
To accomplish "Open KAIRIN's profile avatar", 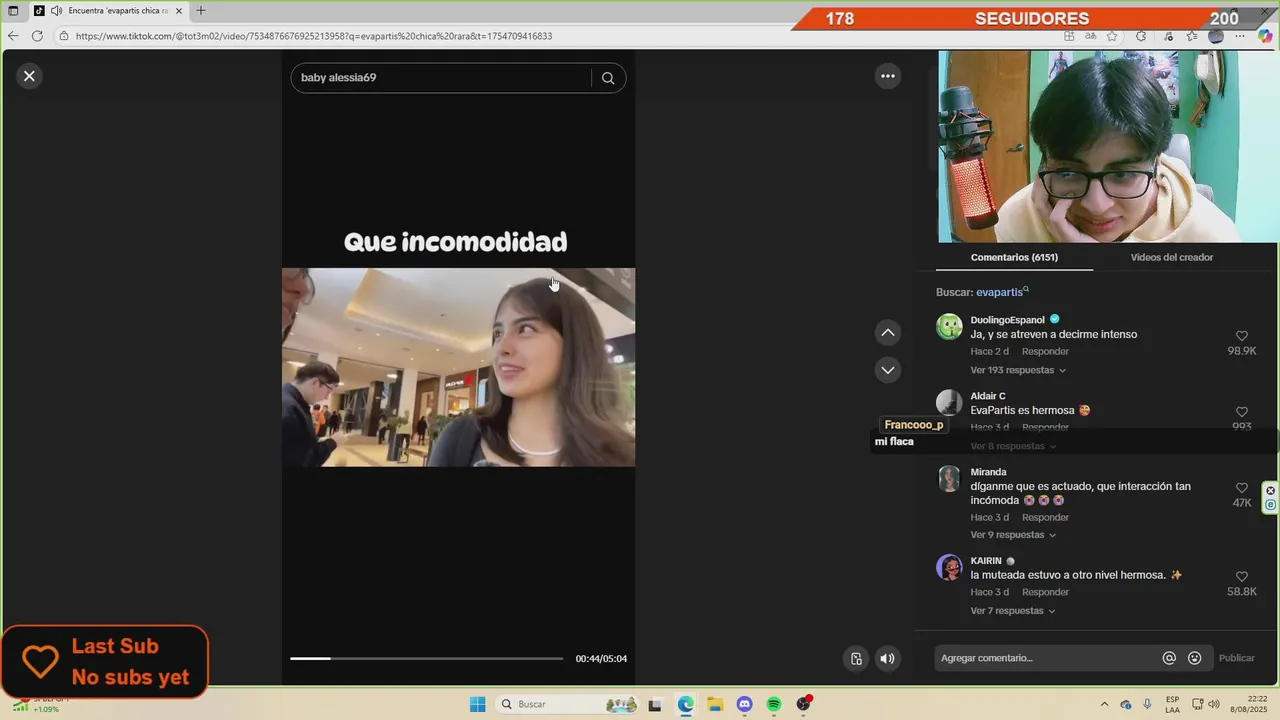I will 949,568.
